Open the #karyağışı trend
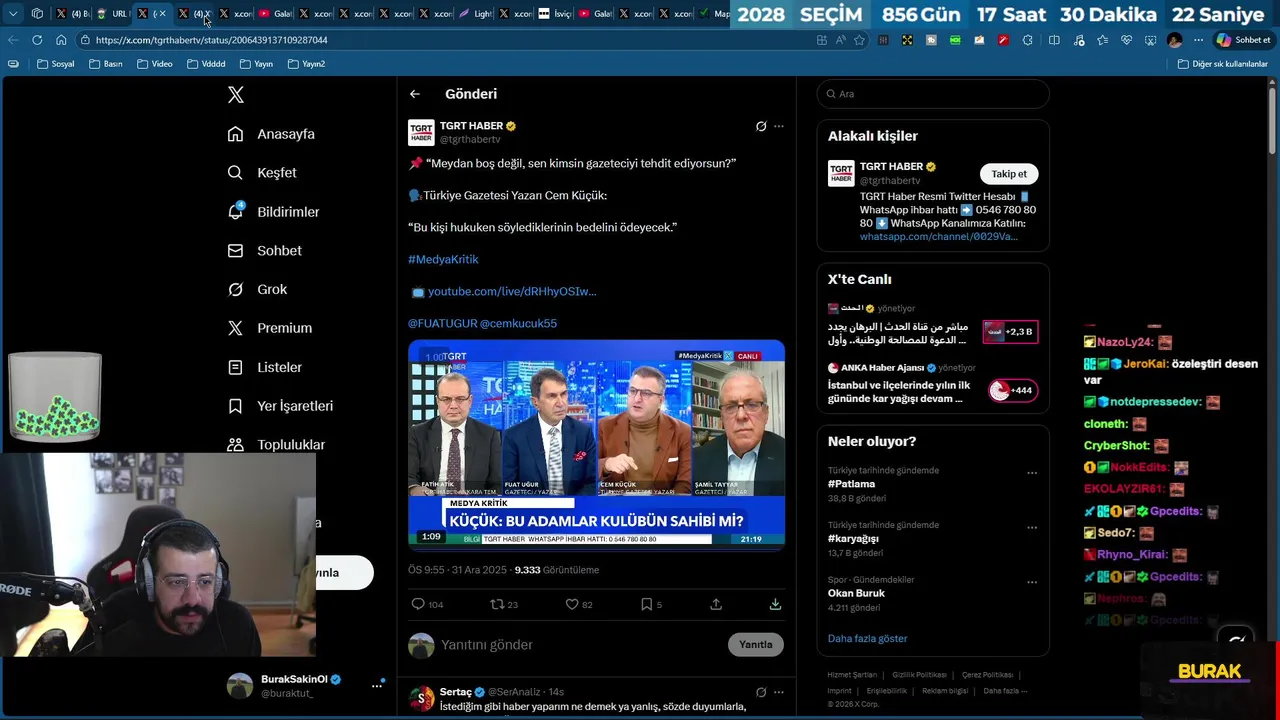The image size is (1280, 720). 853,539
